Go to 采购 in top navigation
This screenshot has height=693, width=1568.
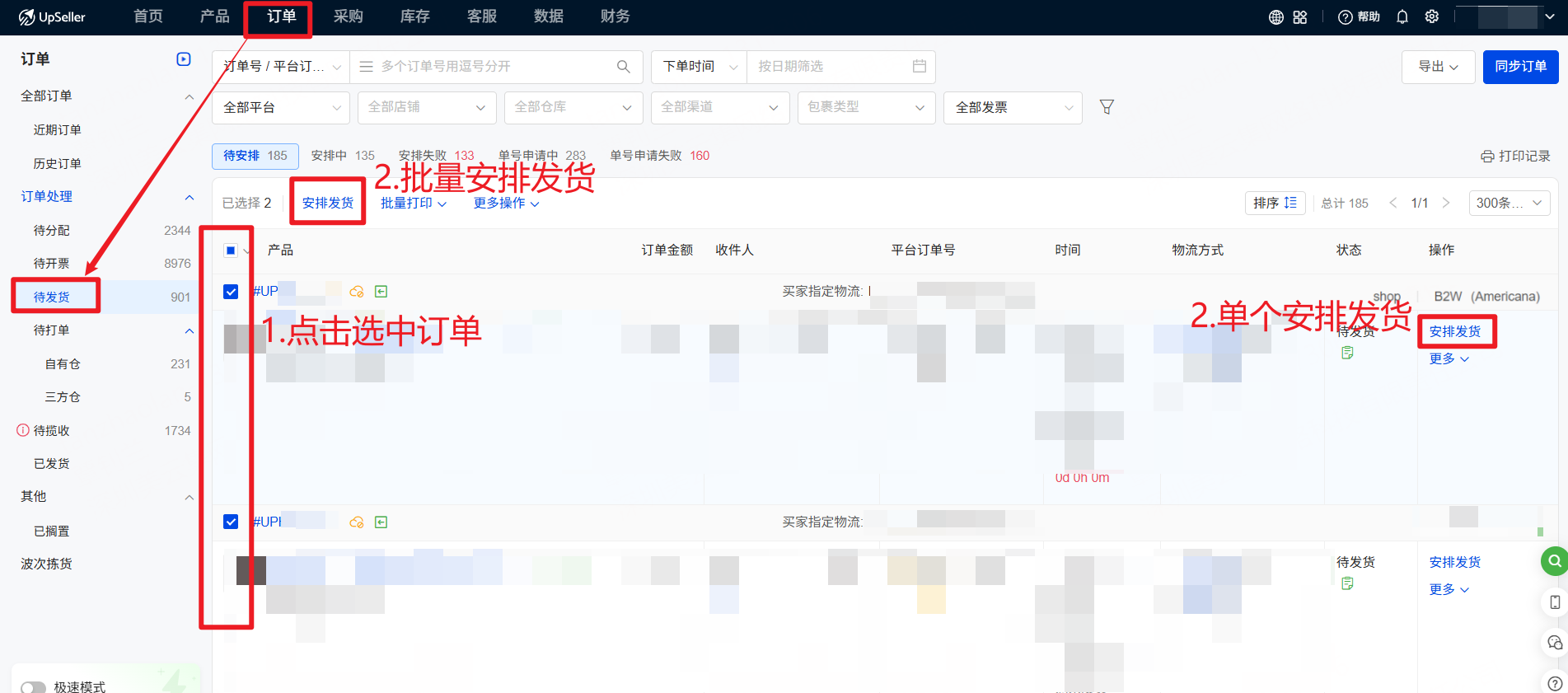coord(348,16)
